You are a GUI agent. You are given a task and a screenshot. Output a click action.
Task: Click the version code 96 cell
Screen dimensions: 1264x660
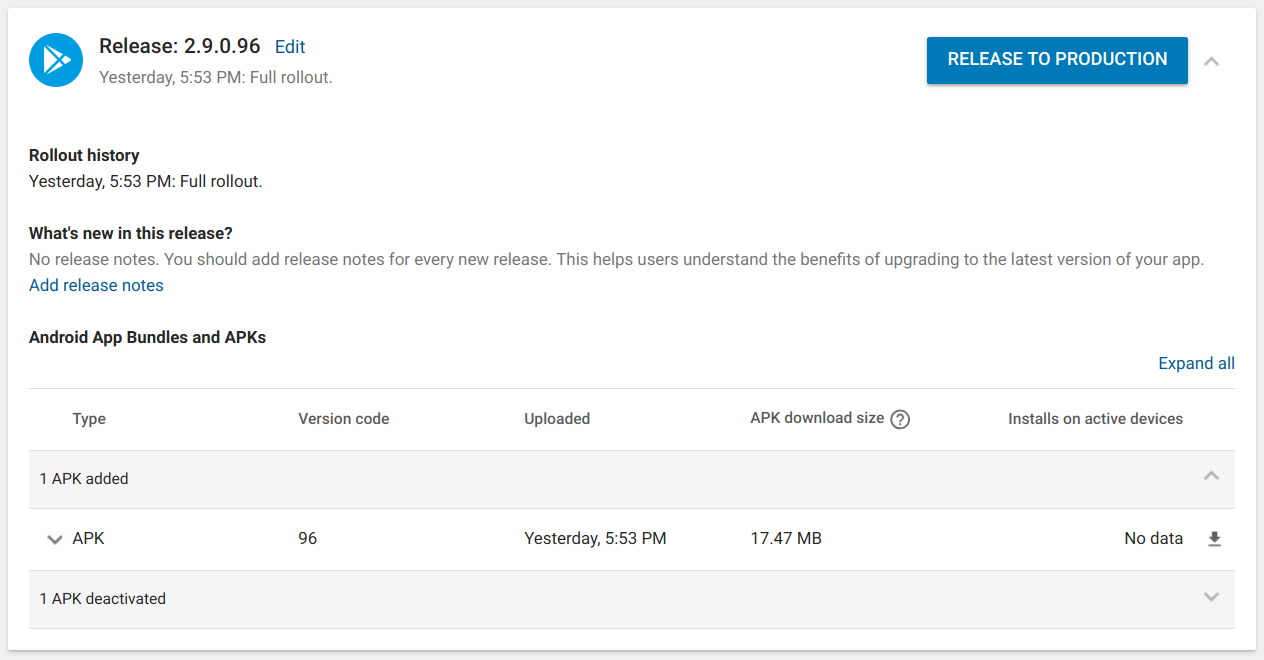click(307, 538)
